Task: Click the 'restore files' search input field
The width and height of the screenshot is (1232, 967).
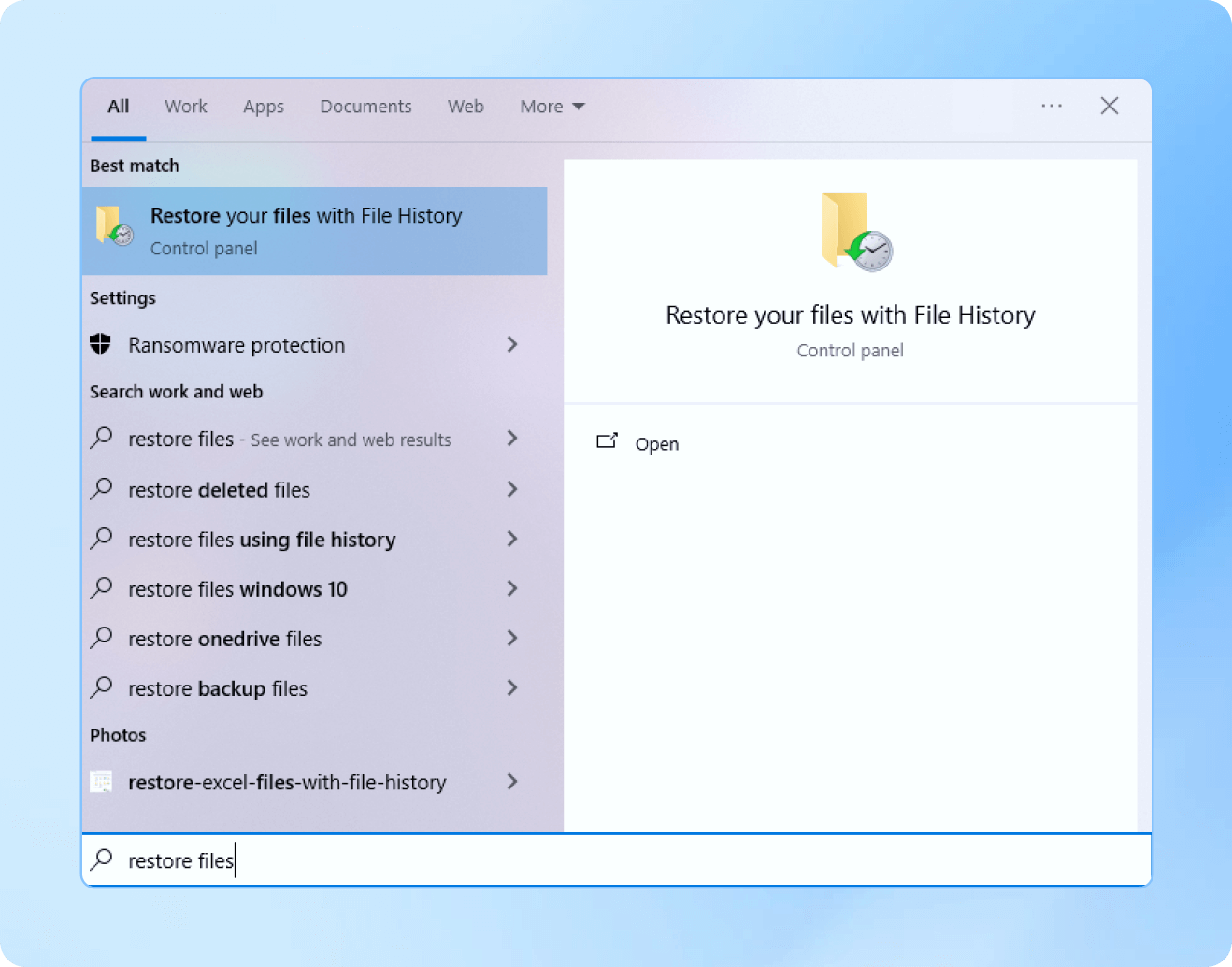Action: coord(617,859)
